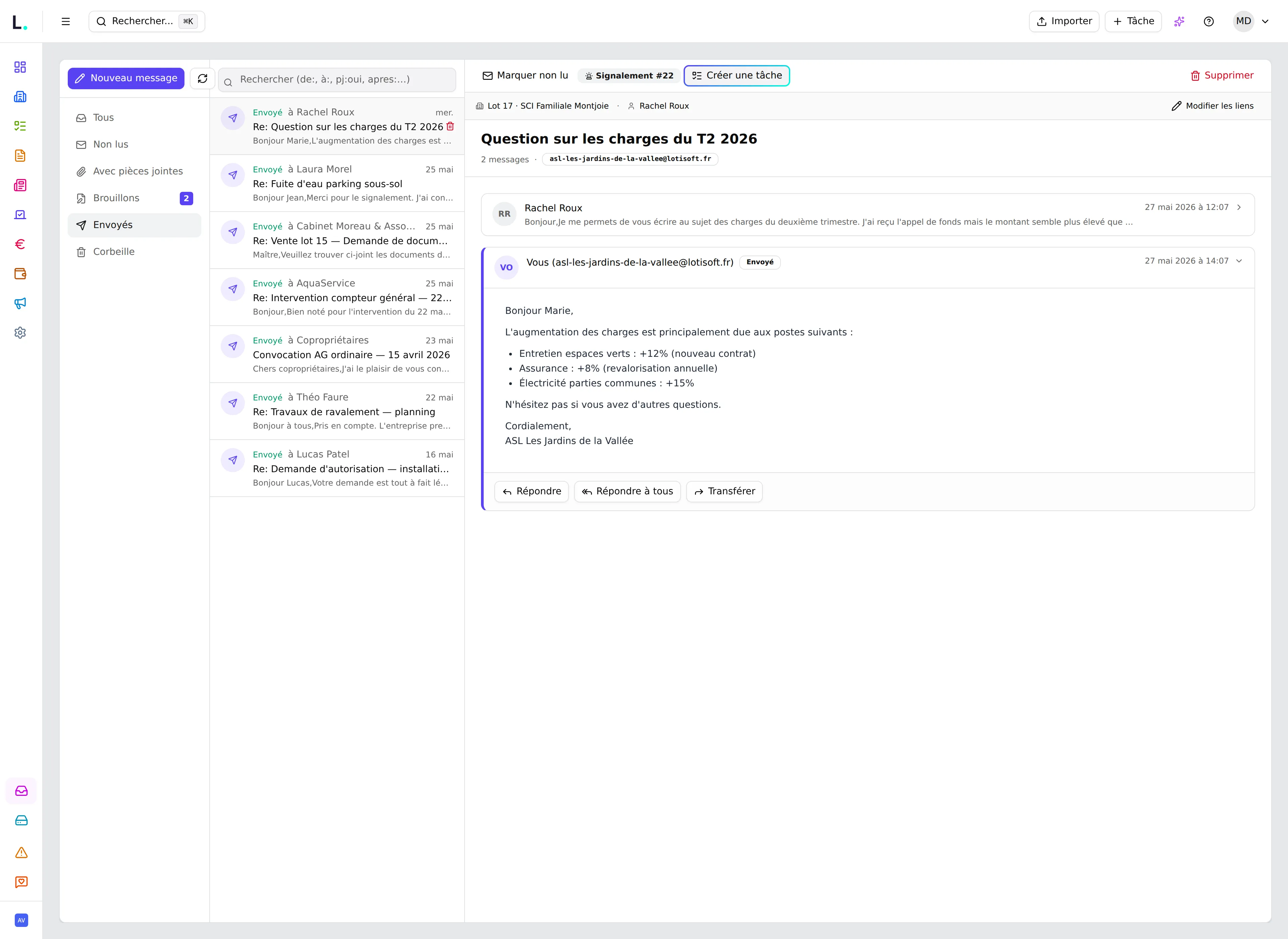This screenshot has height=939, width=1288.
Task: Open message Re: Intervention compteur général
Action: pyautogui.click(x=337, y=297)
